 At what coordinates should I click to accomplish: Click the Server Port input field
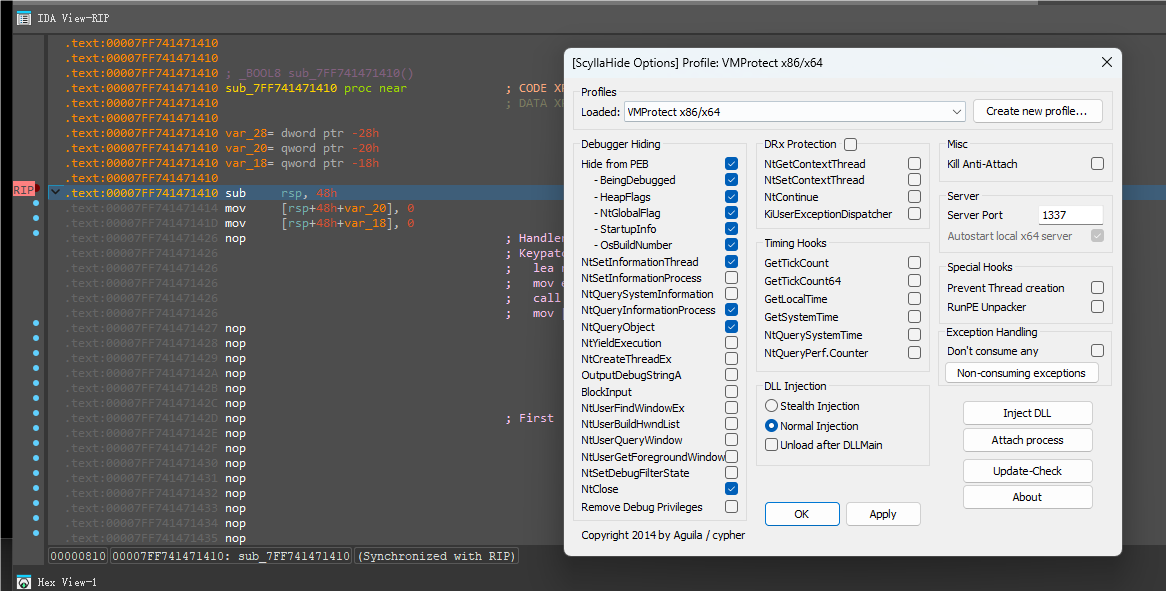click(1070, 215)
